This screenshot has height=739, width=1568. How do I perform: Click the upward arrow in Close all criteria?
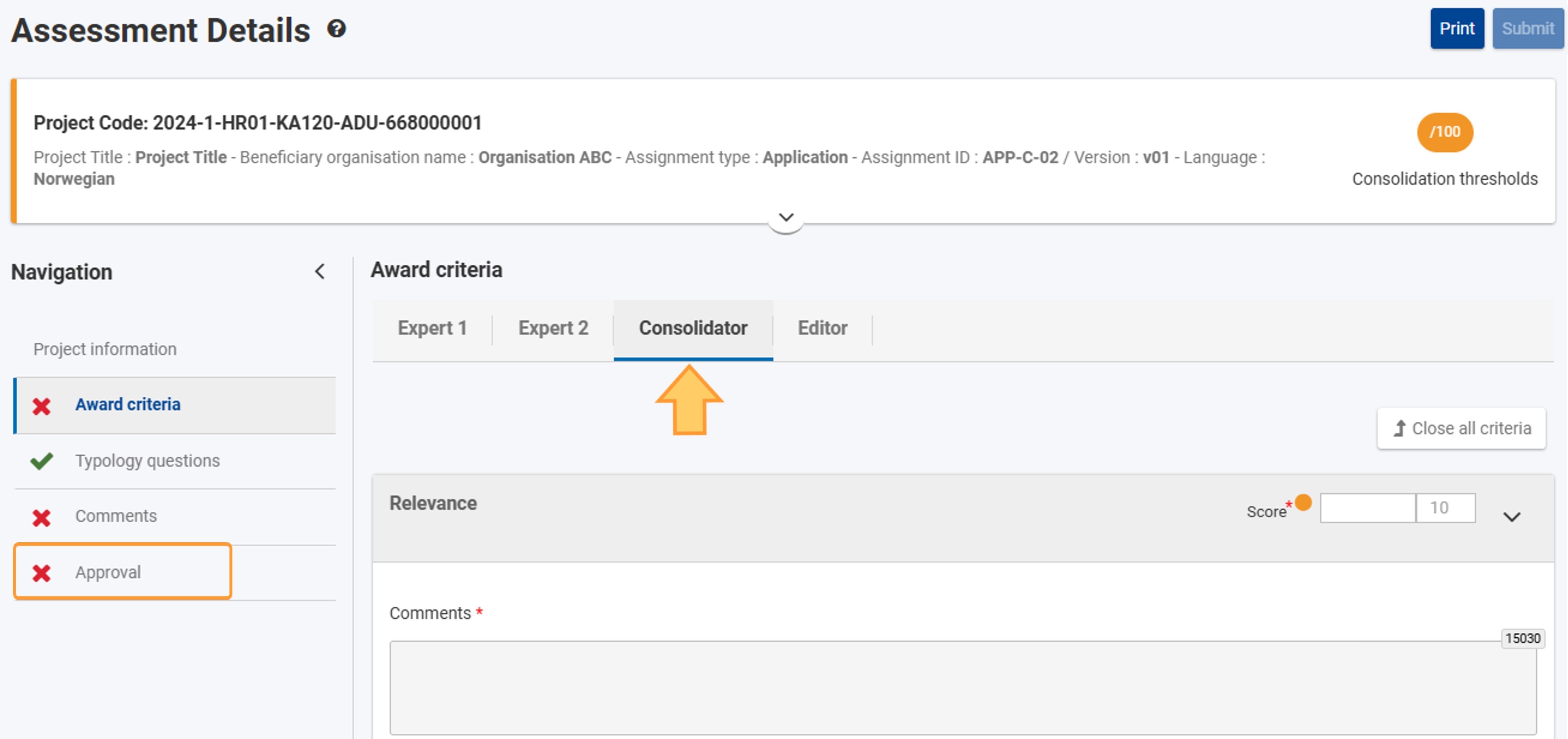click(x=1400, y=428)
